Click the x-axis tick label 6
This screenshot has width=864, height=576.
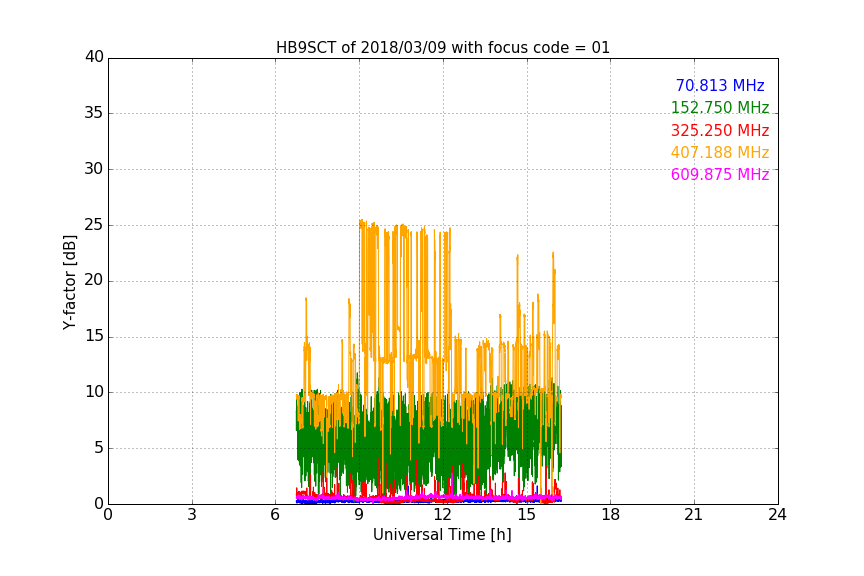[275, 515]
